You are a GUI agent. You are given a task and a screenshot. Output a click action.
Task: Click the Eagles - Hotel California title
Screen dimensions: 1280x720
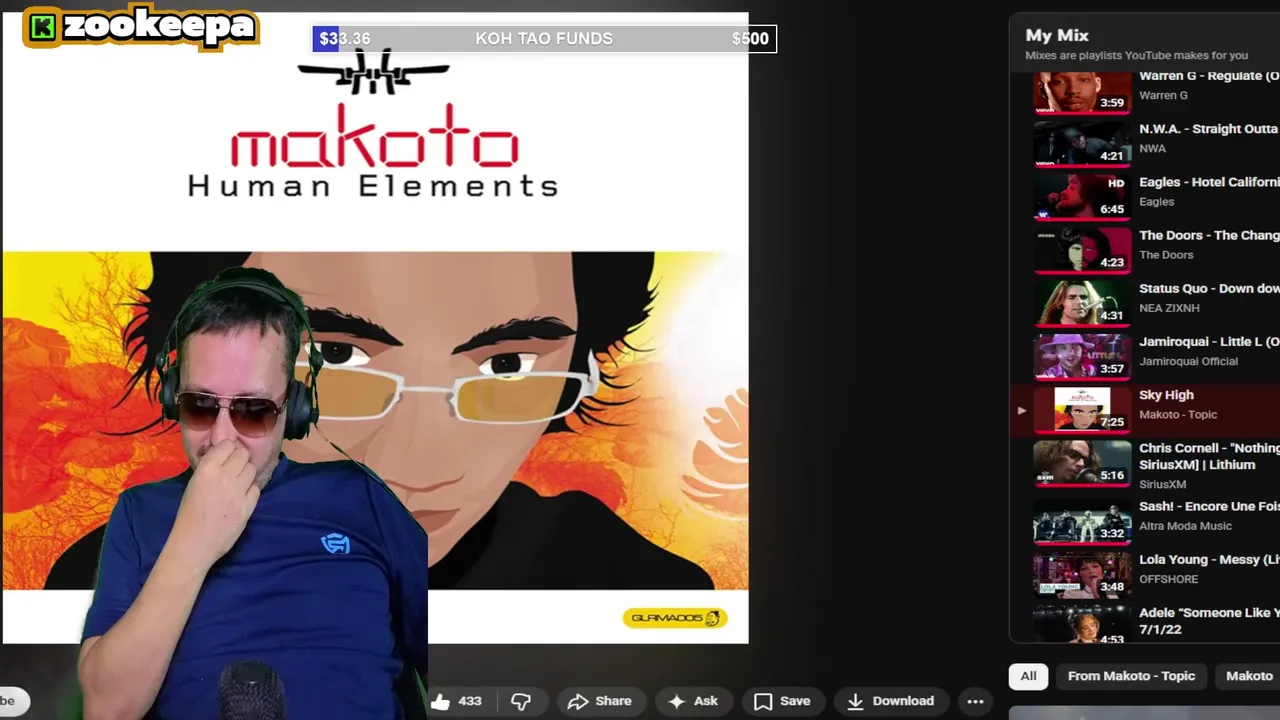(1209, 182)
